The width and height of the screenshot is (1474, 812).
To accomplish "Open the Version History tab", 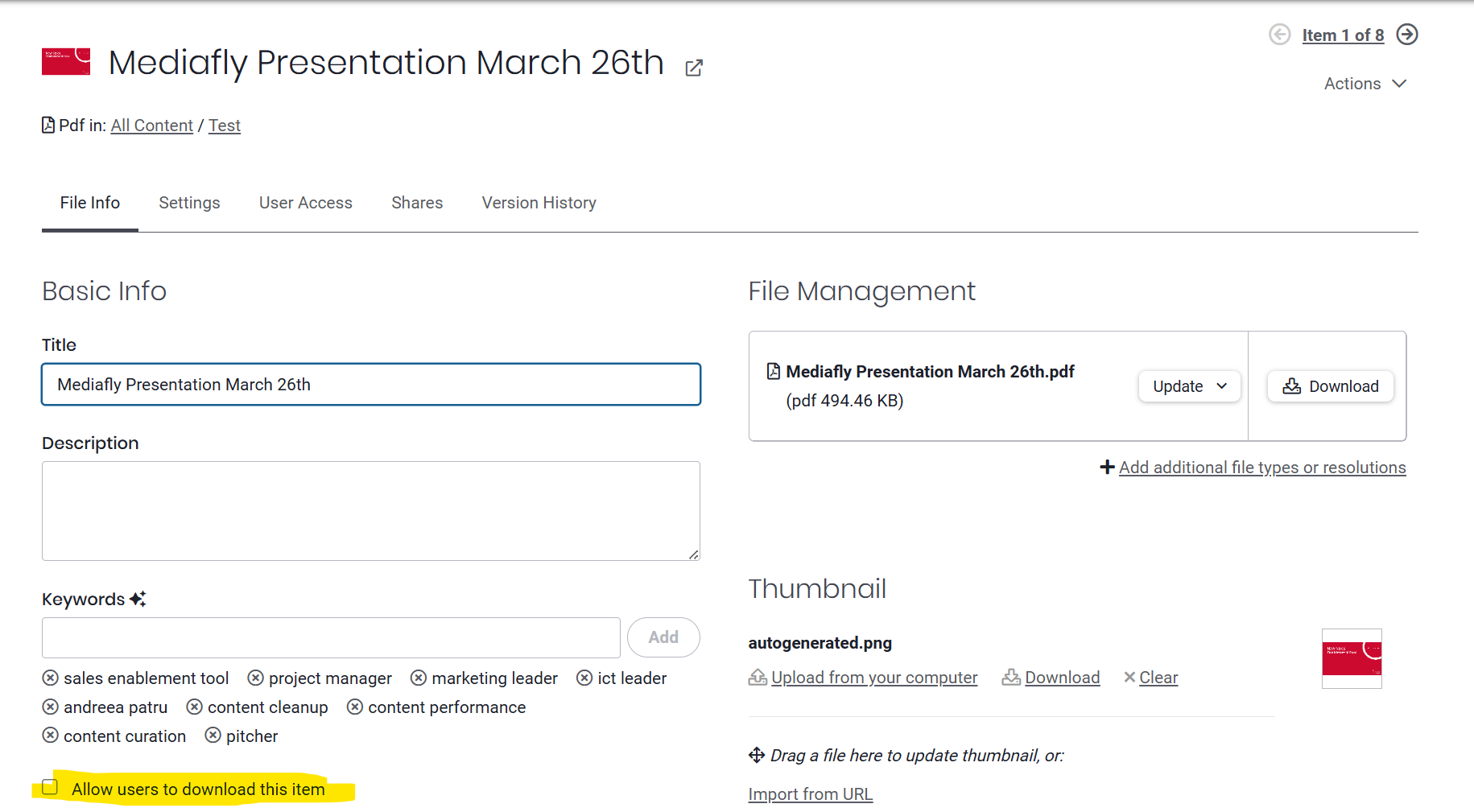I will pyautogui.click(x=539, y=203).
